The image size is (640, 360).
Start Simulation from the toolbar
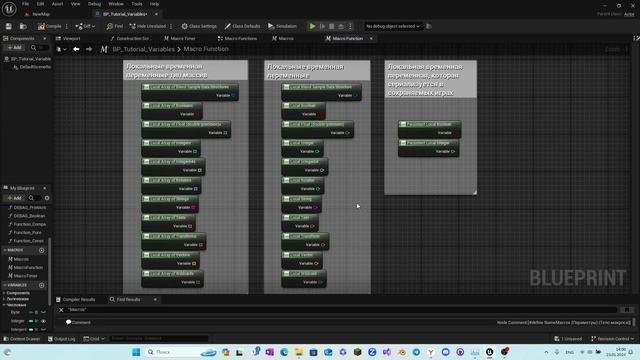[x=282, y=26]
